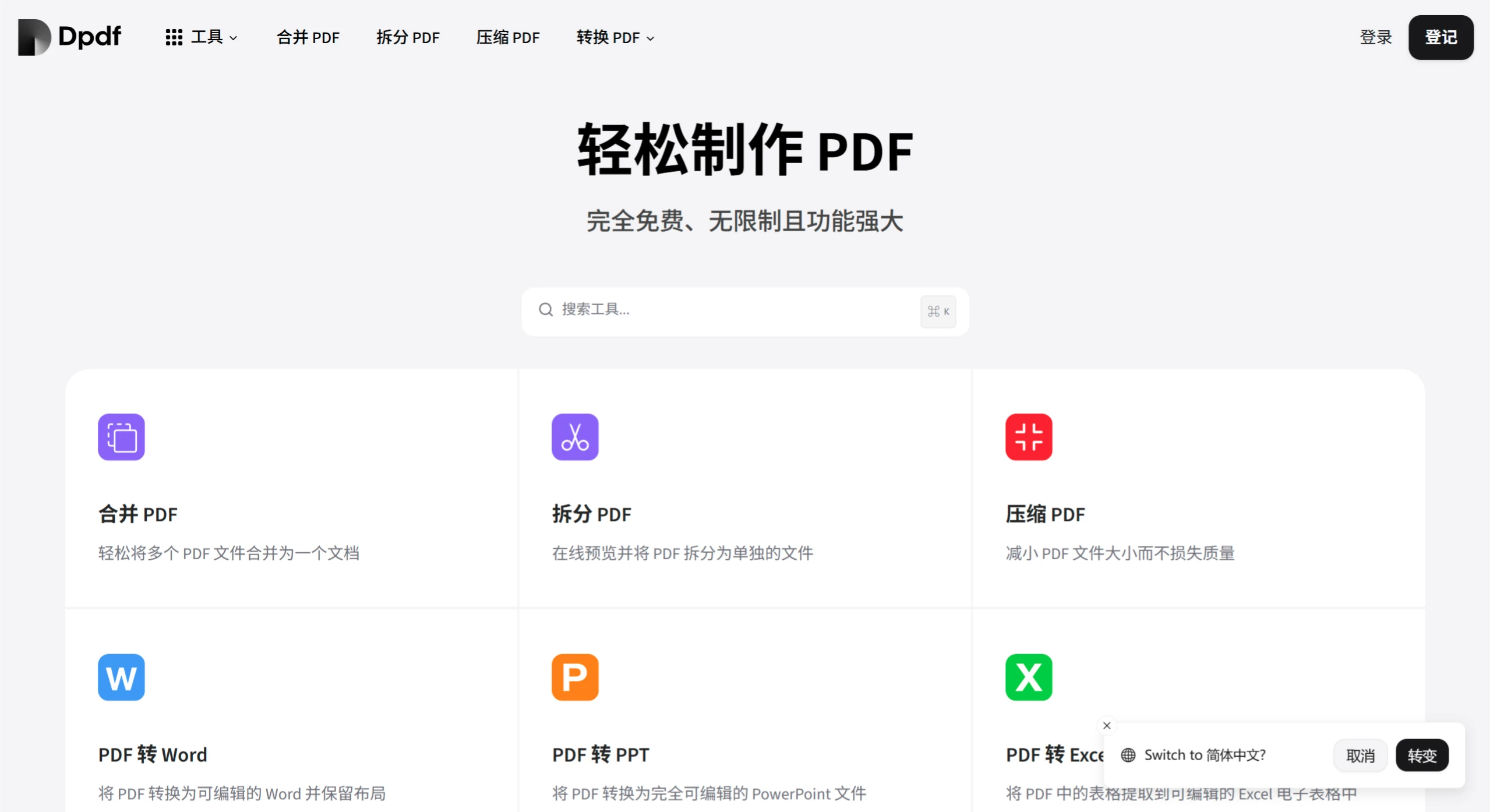Click 转变 to switch to 简体中文
The width and height of the screenshot is (1490, 812).
[x=1421, y=754]
